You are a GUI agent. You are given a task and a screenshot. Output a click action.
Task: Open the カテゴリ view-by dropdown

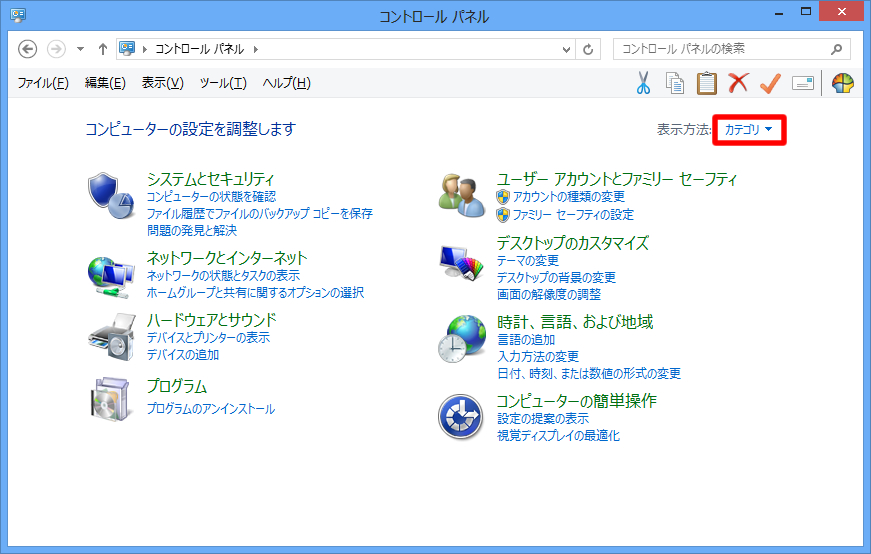(749, 129)
